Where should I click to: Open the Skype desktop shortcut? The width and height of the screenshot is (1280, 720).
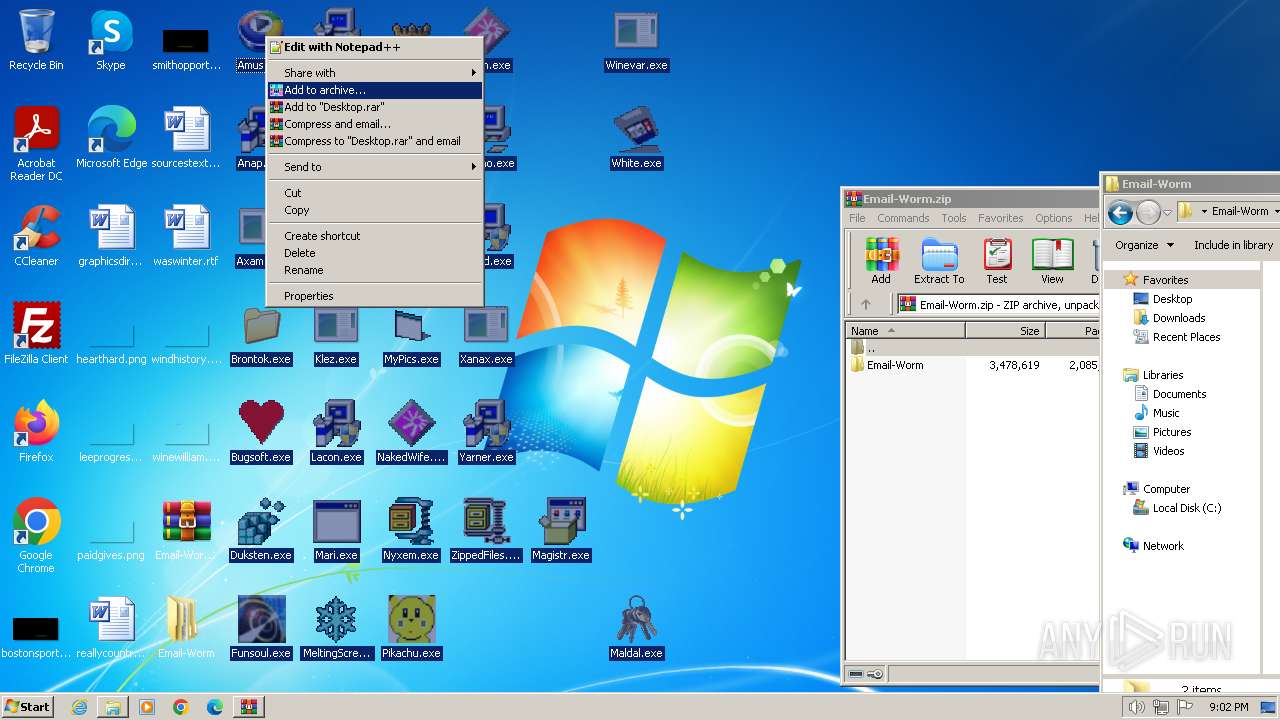pyautogui.click(x=111, y=40)
